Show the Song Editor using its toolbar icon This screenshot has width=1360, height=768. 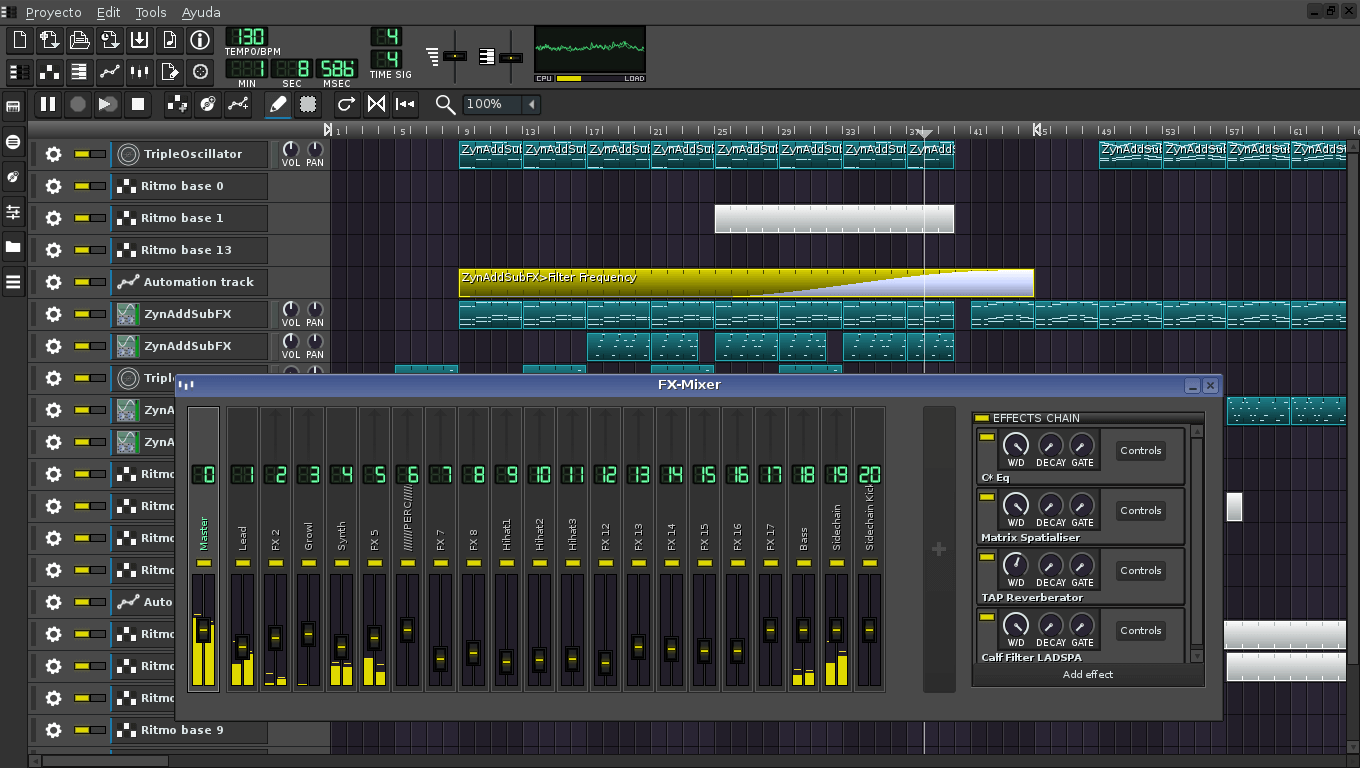pos(20,72)
